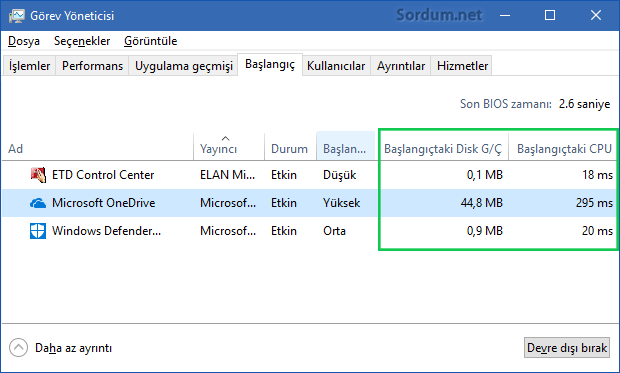Open the Dosya menu

click(24, 41)
